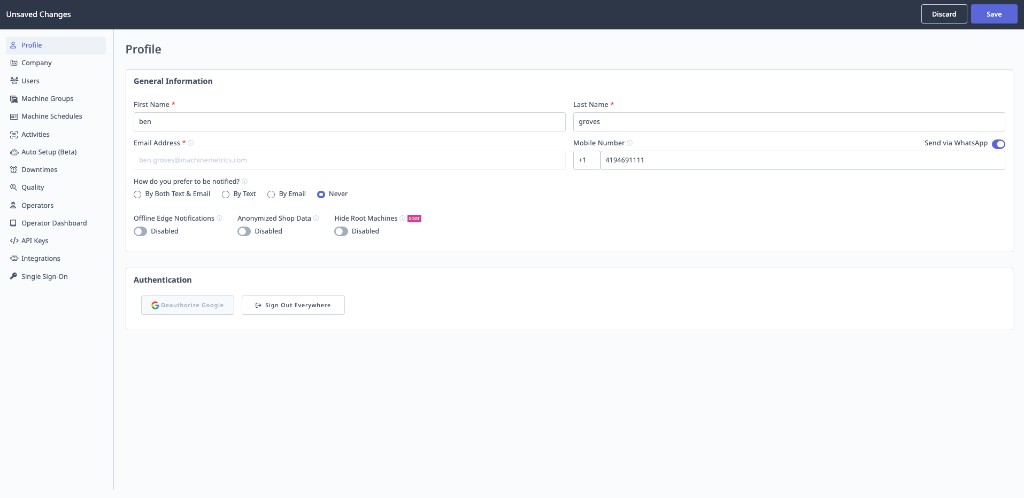The height and width of the screenshot is (498, 1024).
Task: Click the Integrations sidebar icon
Action: click(x=13, y=259)
